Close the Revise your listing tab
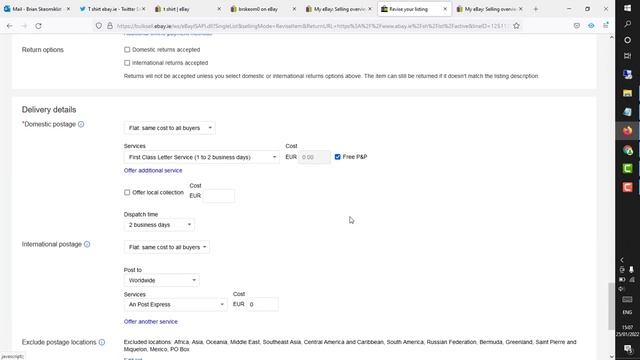 (x=445, y=9)
